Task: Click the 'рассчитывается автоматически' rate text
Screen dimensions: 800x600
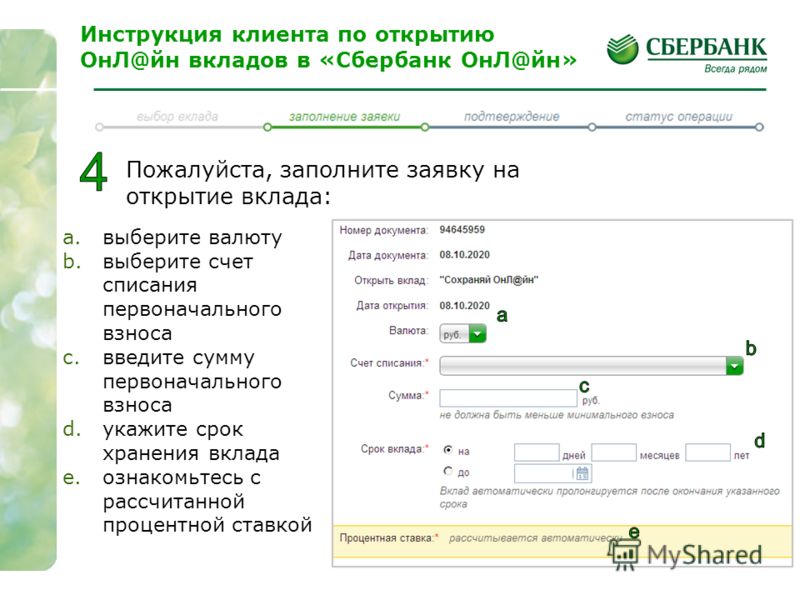Action: pyautogui.click(x=535, y=538)
